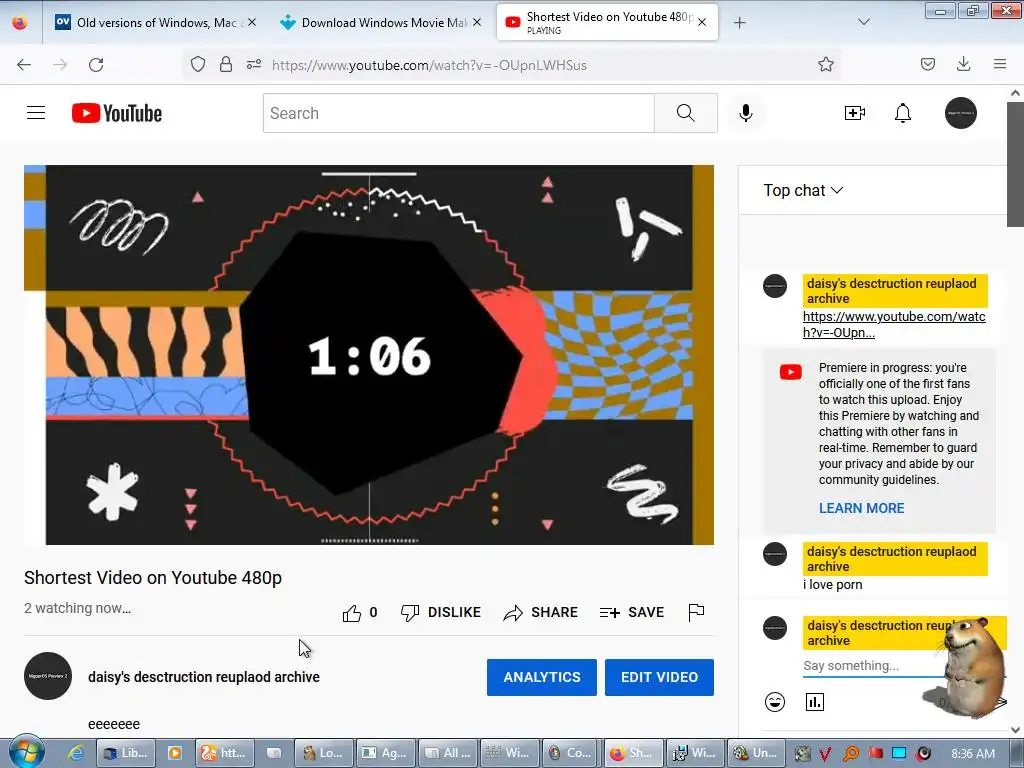Click the 8:36 AM taskbar clock
Viewport: 1024px width, 768px height.
[972, 754]
